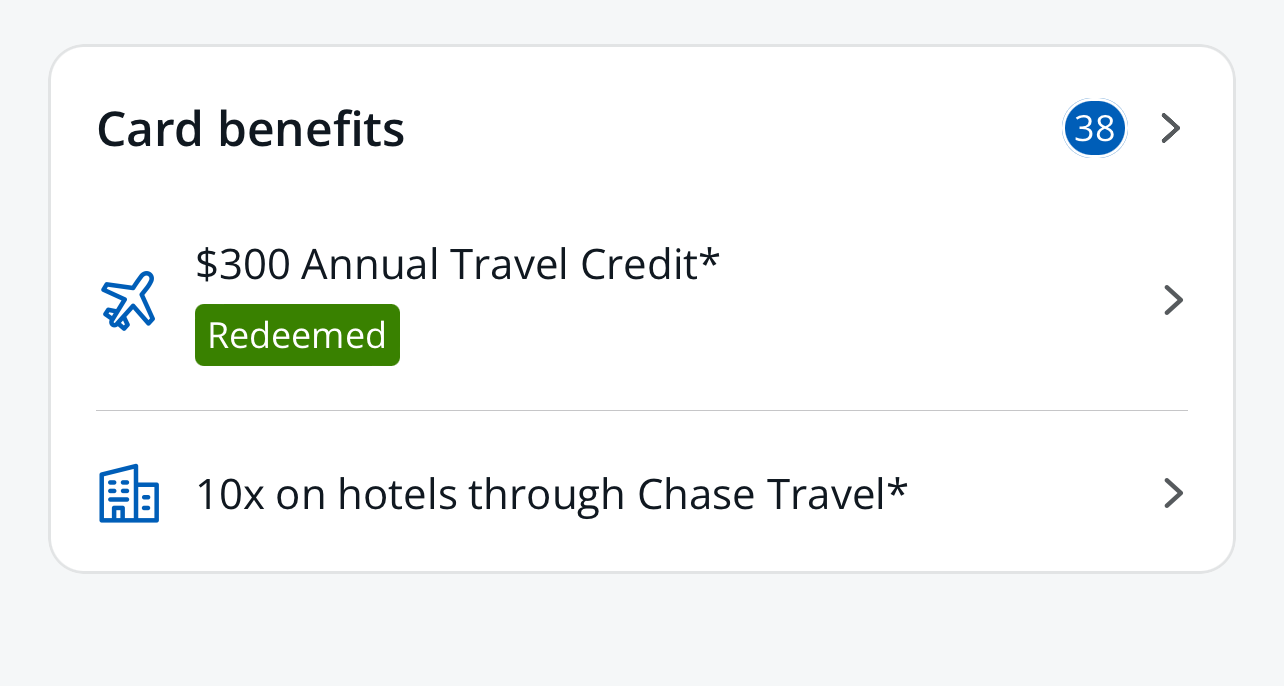1284x686 pixels.
Task: Open the $300 Annual Travel Credit benefit
Action: (x=457, y=265)
